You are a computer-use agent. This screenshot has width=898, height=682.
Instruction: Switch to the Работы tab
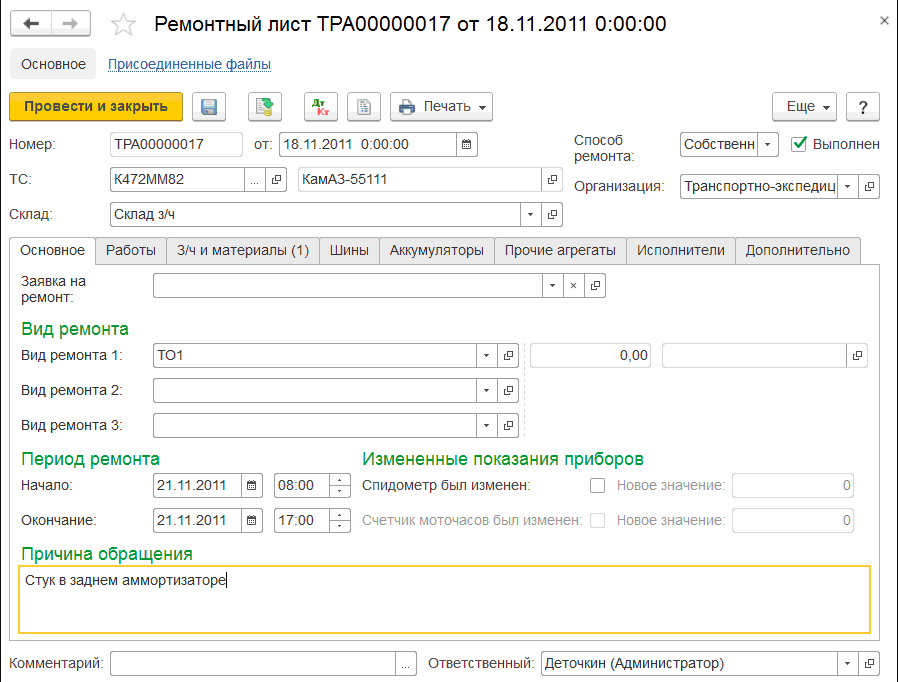click(x=131, y=250)
